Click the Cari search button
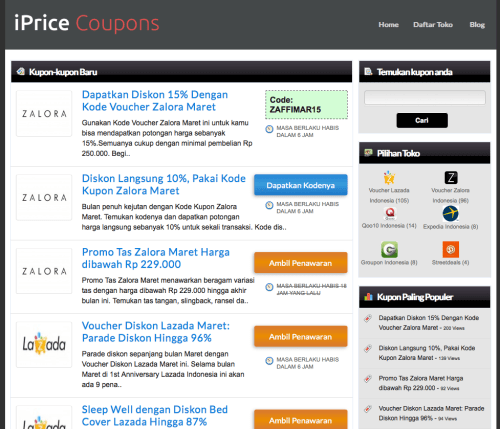This screenshot has height=429, width=500. pyautogui.click(x=422, y=120)
